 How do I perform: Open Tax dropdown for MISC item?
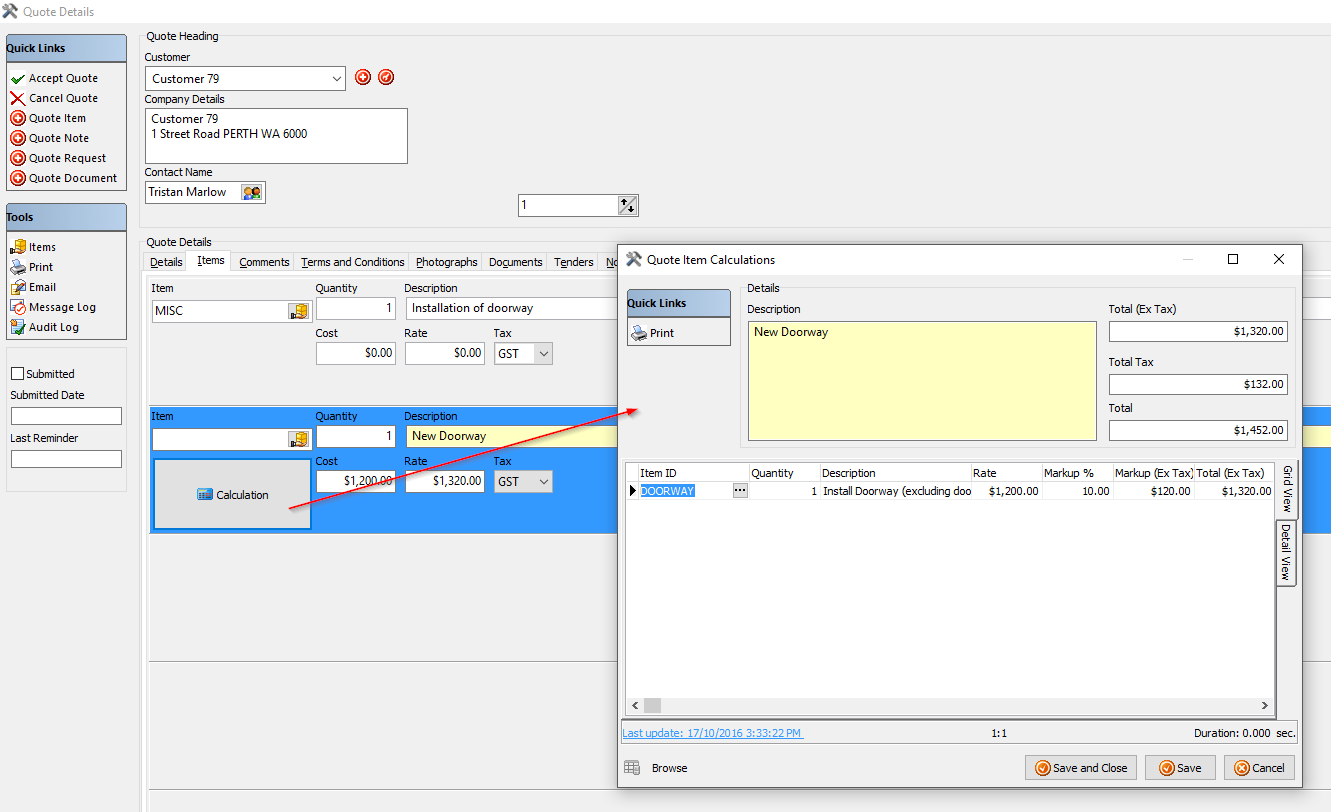(543, 353)
